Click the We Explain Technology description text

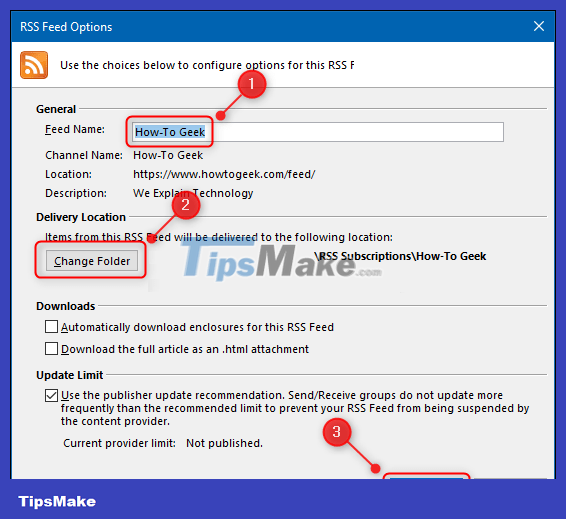[193, 193]
